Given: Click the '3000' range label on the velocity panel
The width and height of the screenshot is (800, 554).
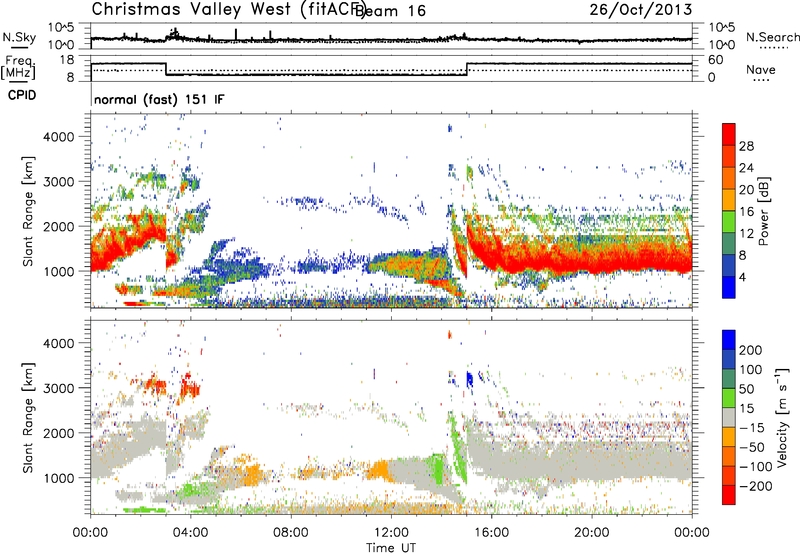Looking at the screenshot, I should pyautogui.click(x=58, y=388).
